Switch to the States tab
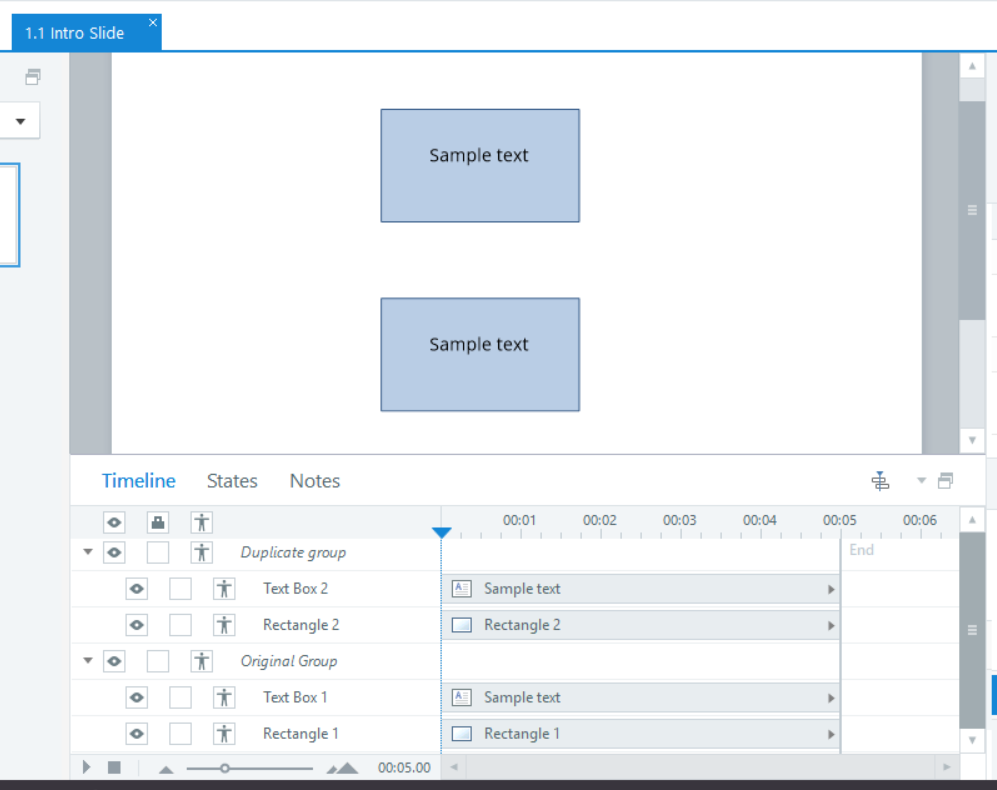 tap(231, 481)
